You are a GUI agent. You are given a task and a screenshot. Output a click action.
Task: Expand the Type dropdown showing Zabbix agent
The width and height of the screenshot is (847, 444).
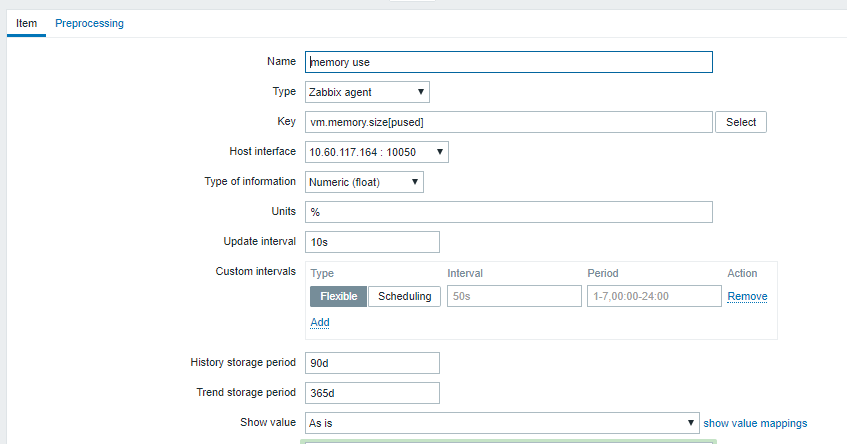pos(367,92)
